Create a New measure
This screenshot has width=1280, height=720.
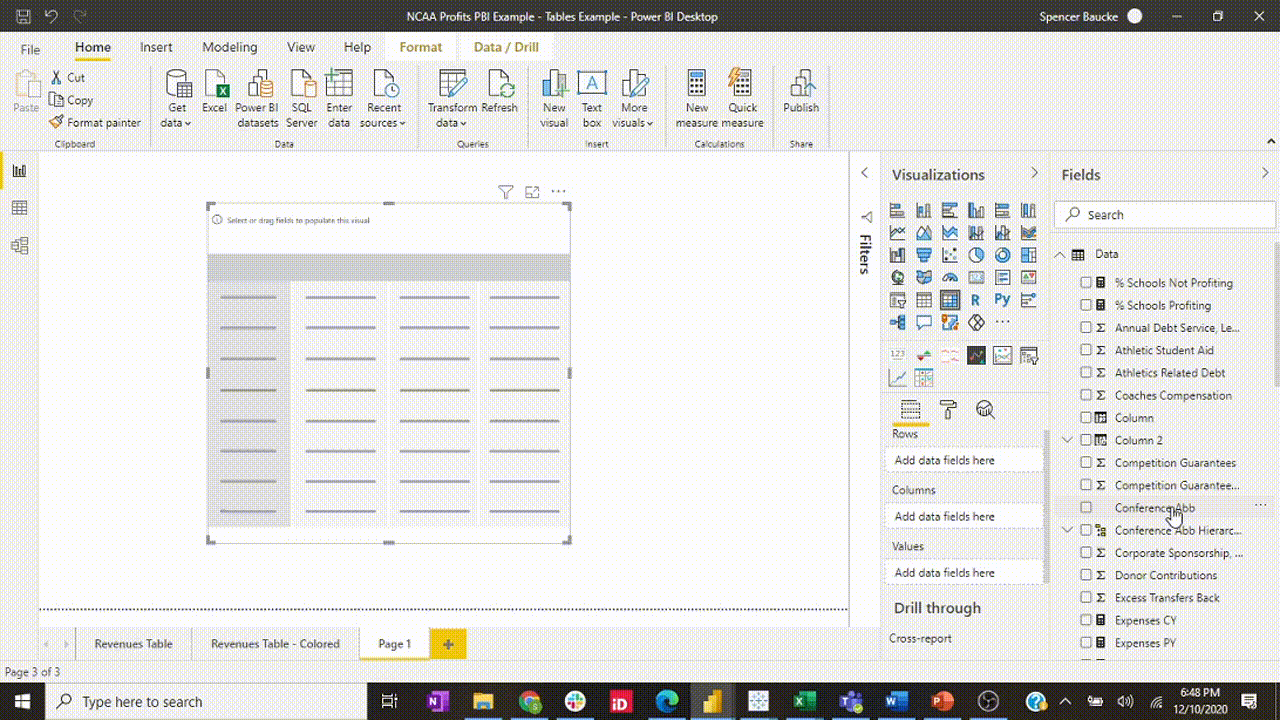[x=697, y=98]
